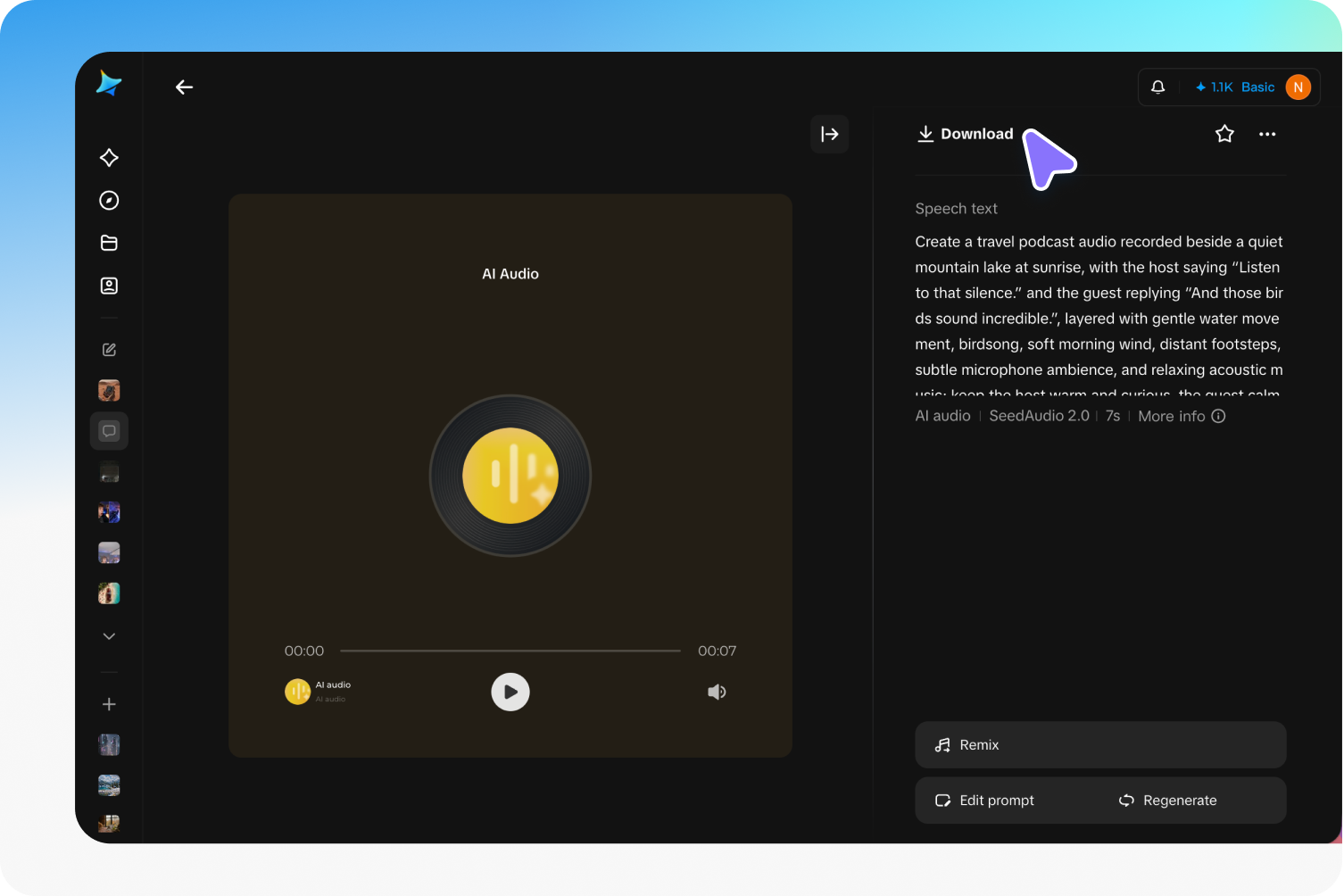
Task: Open the N user avatar menu
Action: 1298,87
